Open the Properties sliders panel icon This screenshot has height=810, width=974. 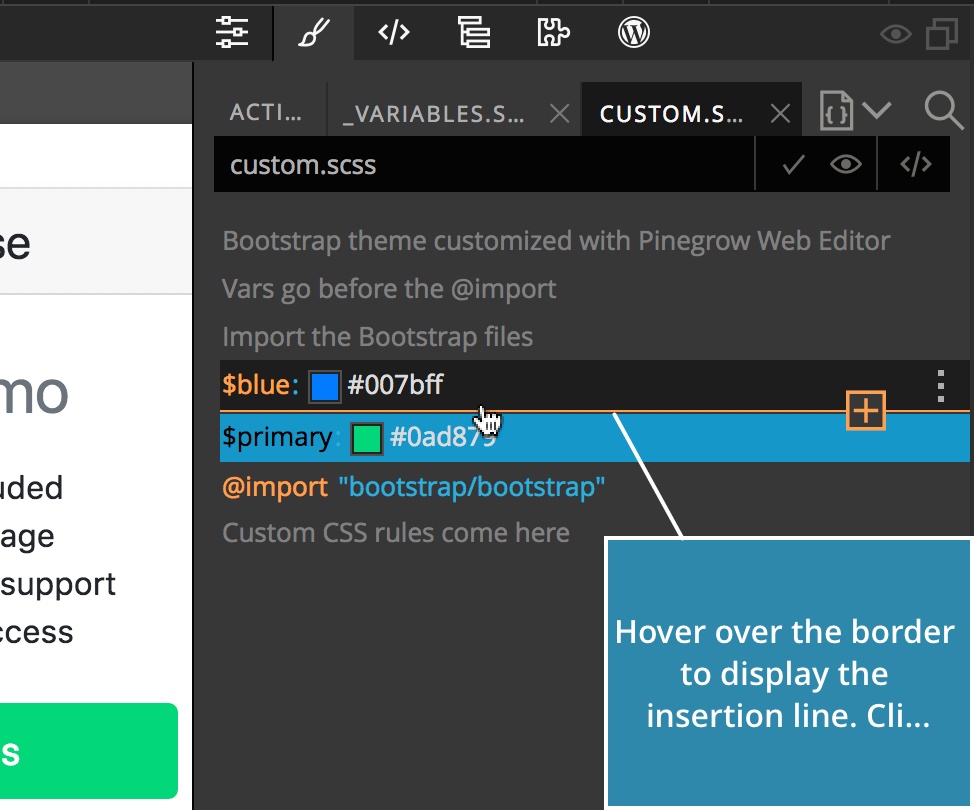click(232, 32)
